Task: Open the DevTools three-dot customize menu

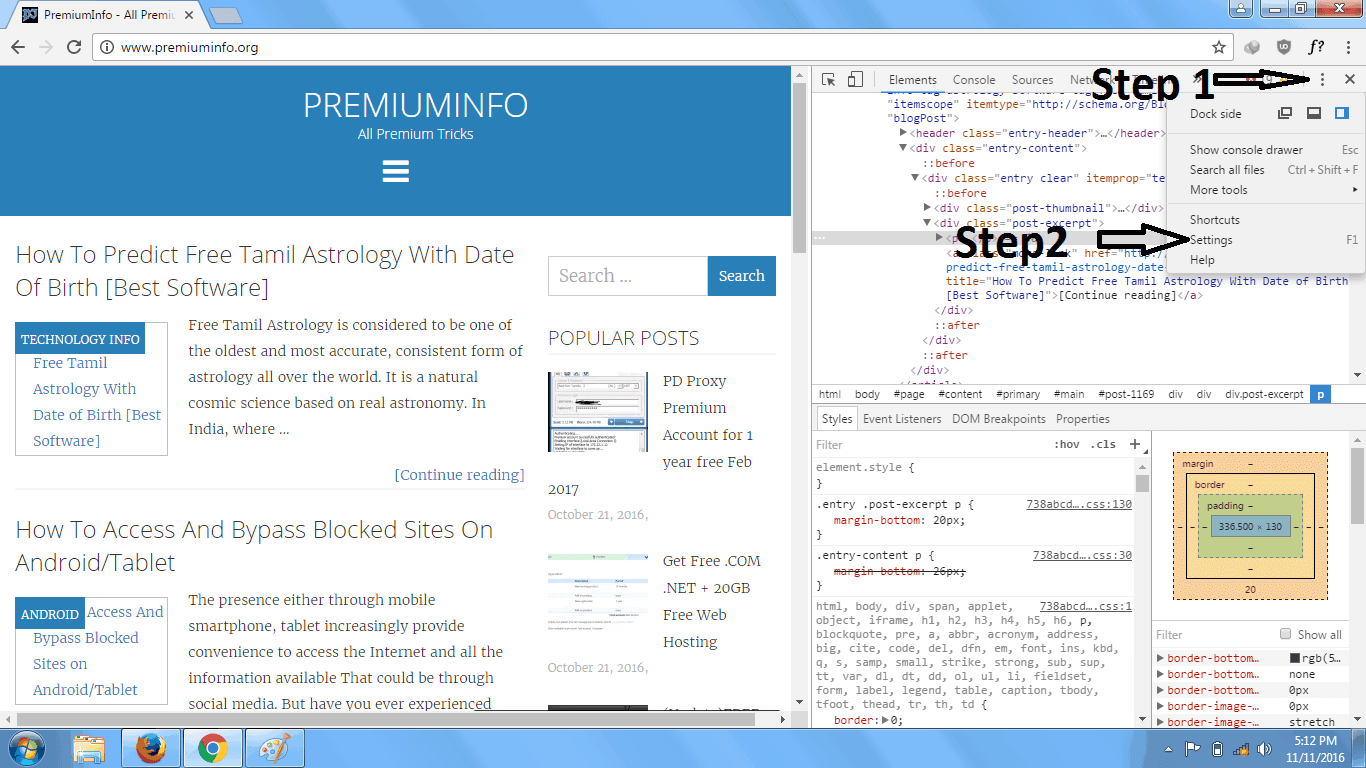Action: 1323,80
